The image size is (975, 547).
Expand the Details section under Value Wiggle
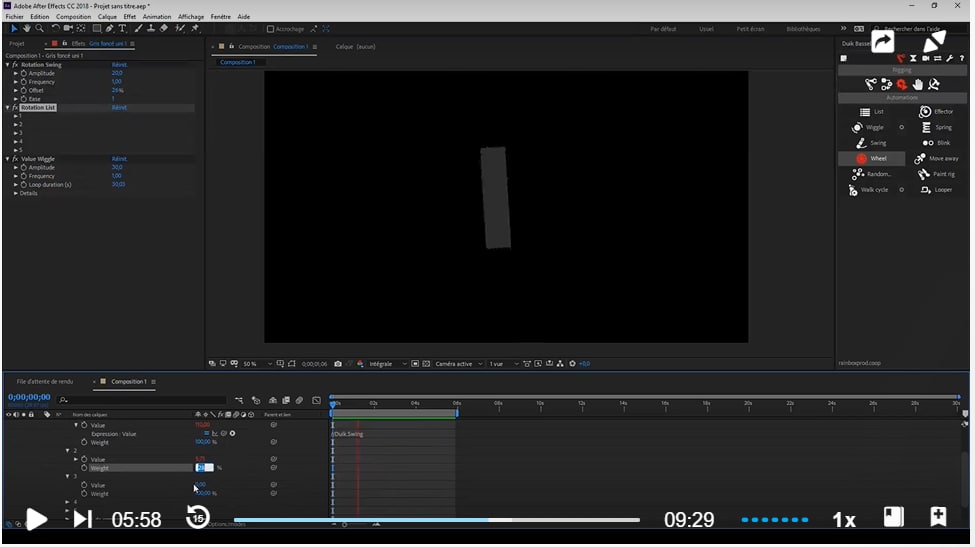[16, 193]
